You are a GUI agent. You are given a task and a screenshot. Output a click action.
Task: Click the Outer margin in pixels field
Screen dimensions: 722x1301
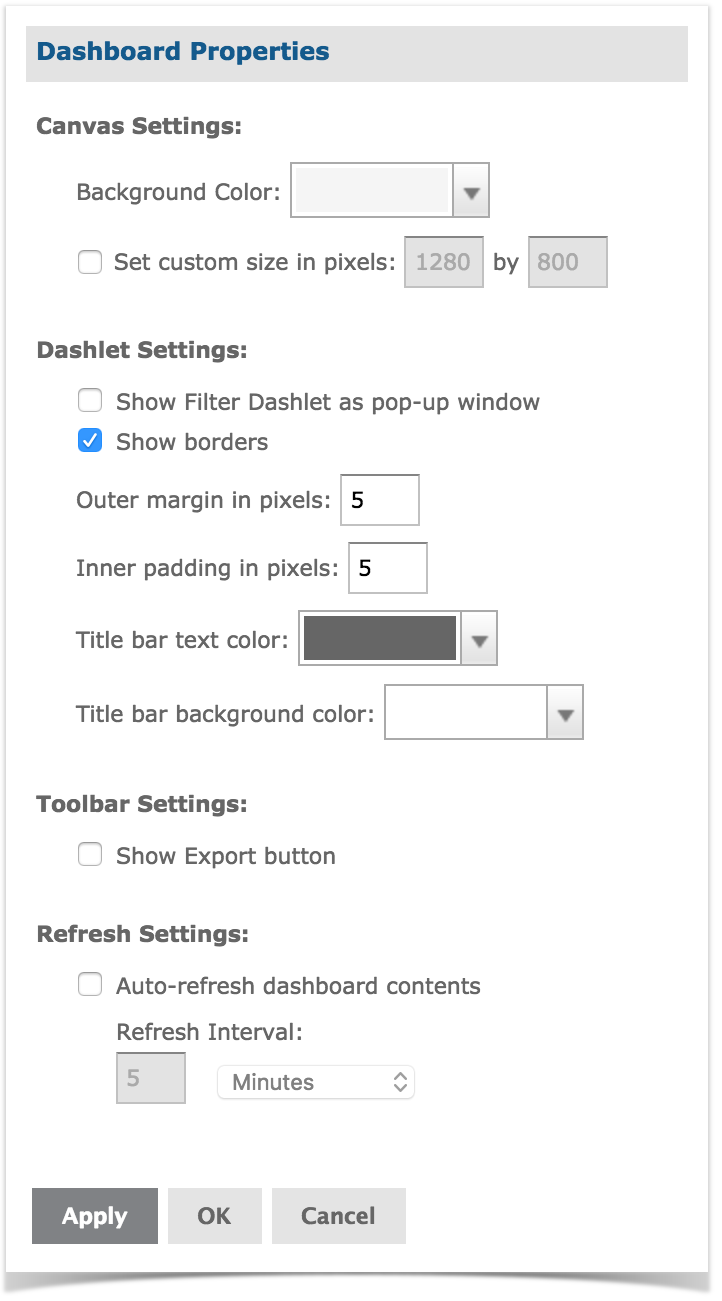[380, 500]
